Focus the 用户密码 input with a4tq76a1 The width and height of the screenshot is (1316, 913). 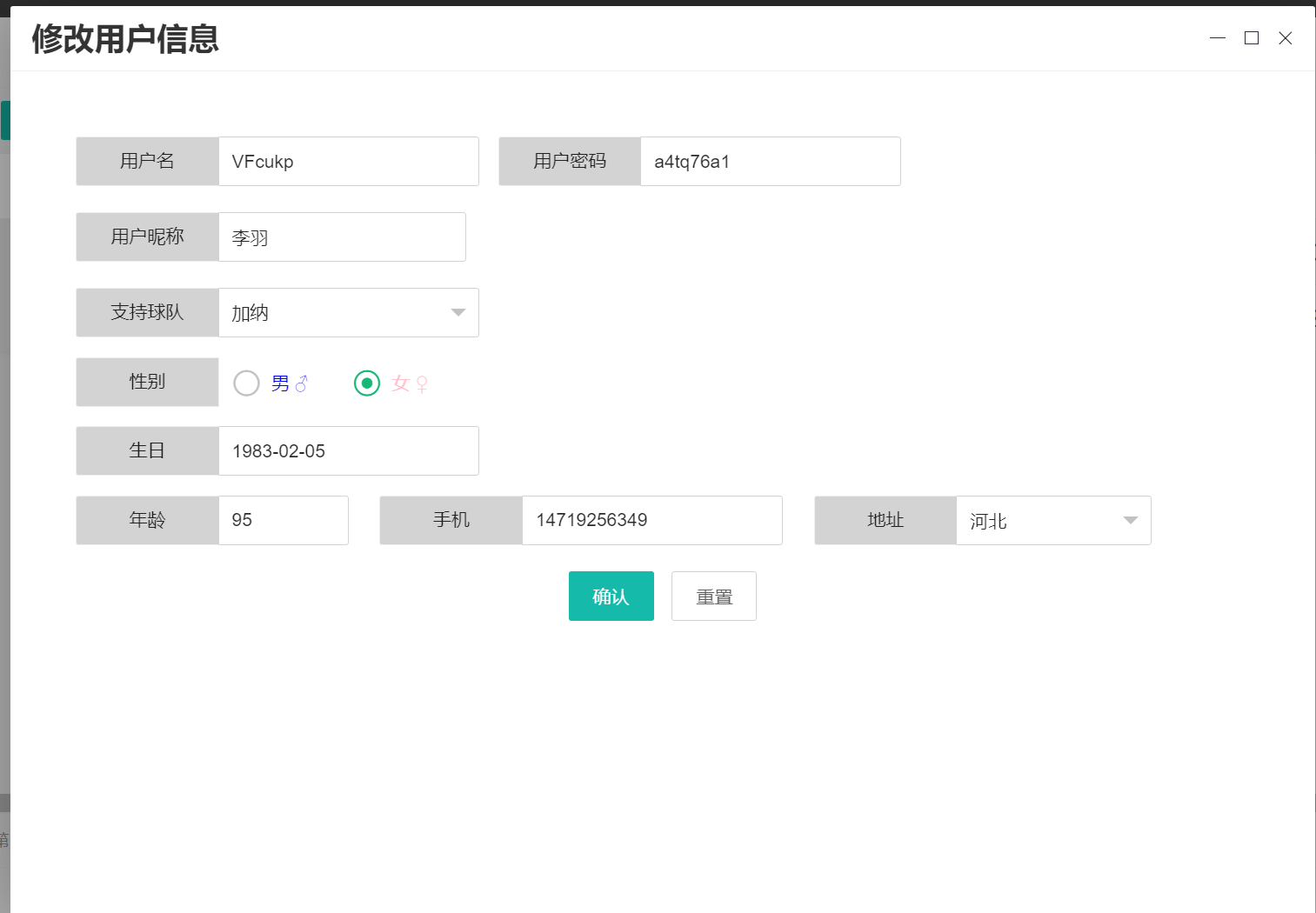[x=771, y=162]
